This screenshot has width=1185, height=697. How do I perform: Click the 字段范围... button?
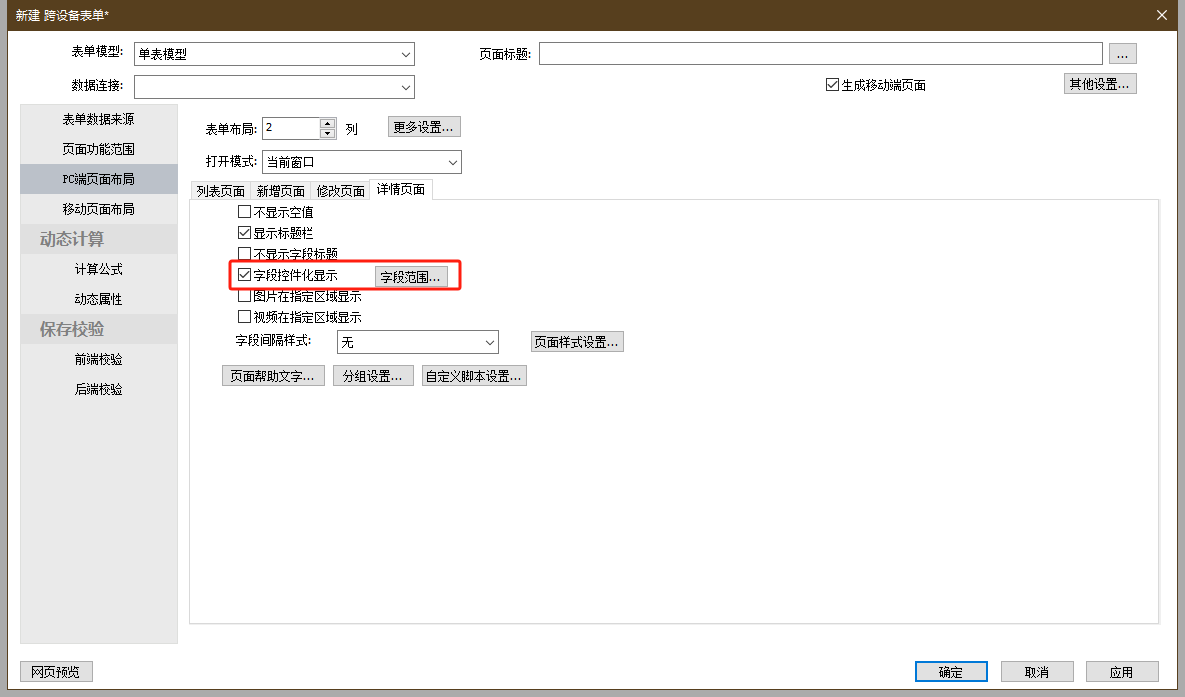(x=410, y=277)
